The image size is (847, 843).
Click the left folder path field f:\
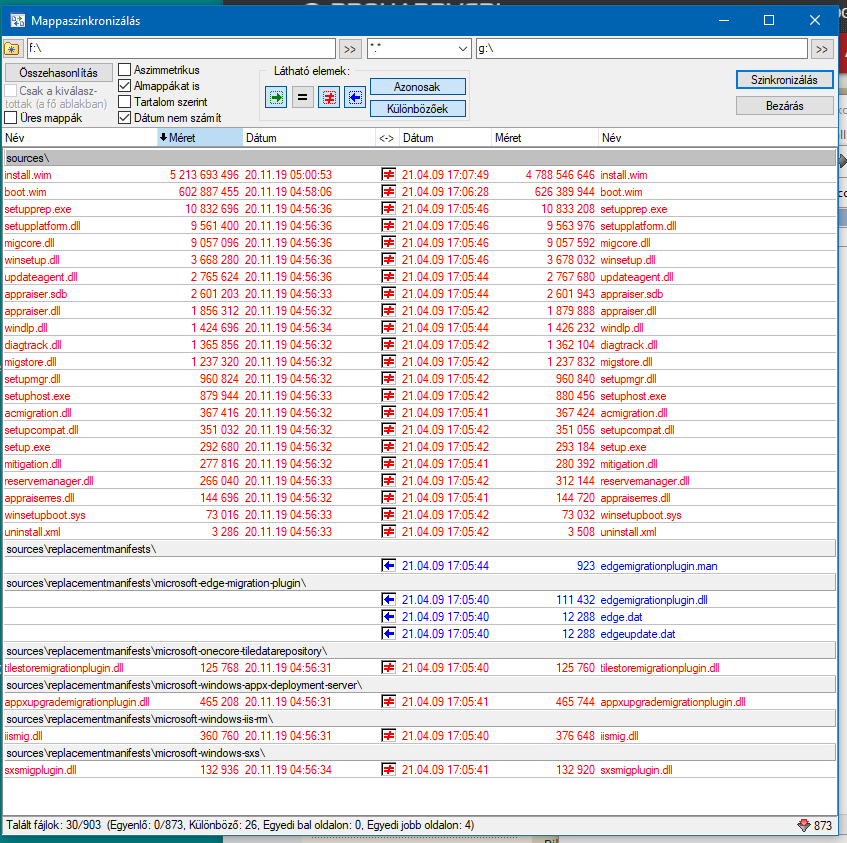pos(182,49)
